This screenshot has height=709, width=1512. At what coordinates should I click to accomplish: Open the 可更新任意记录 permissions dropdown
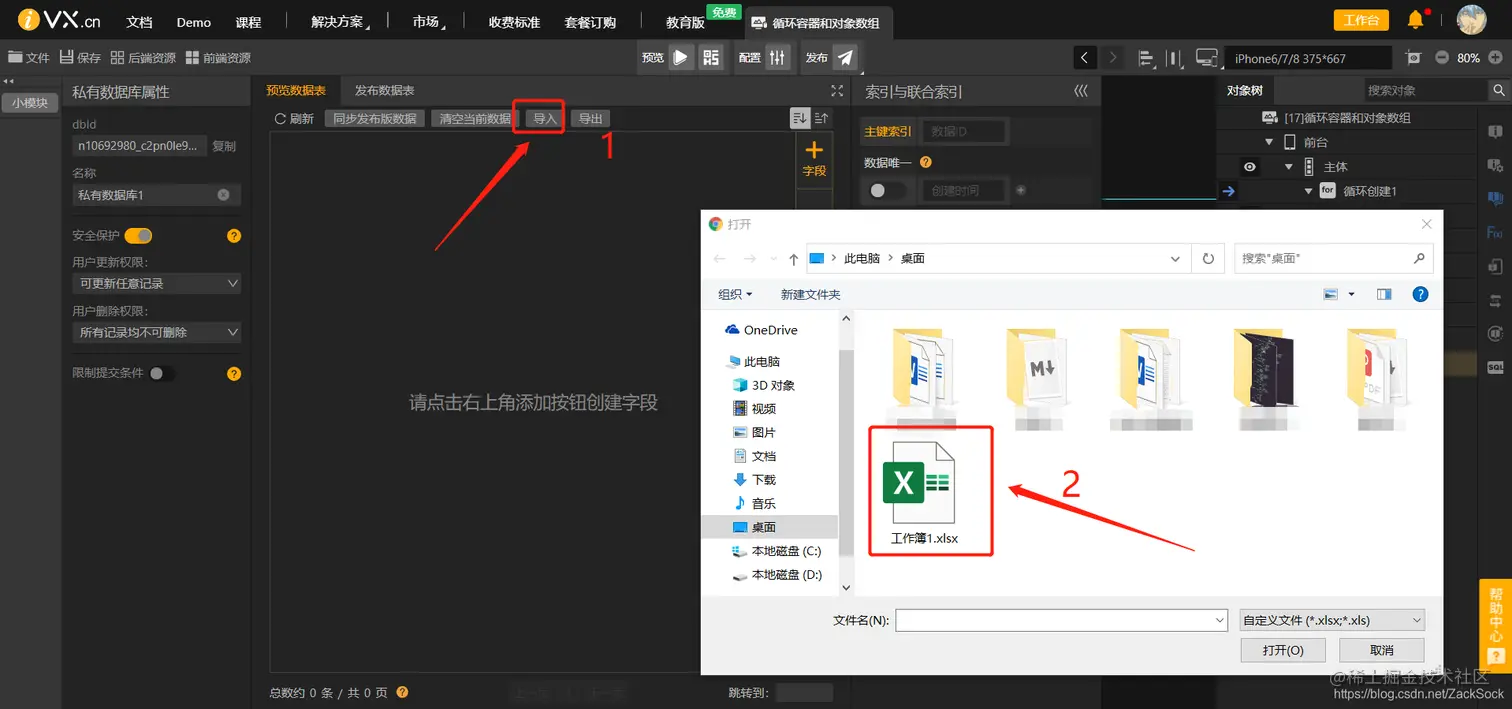156,283
